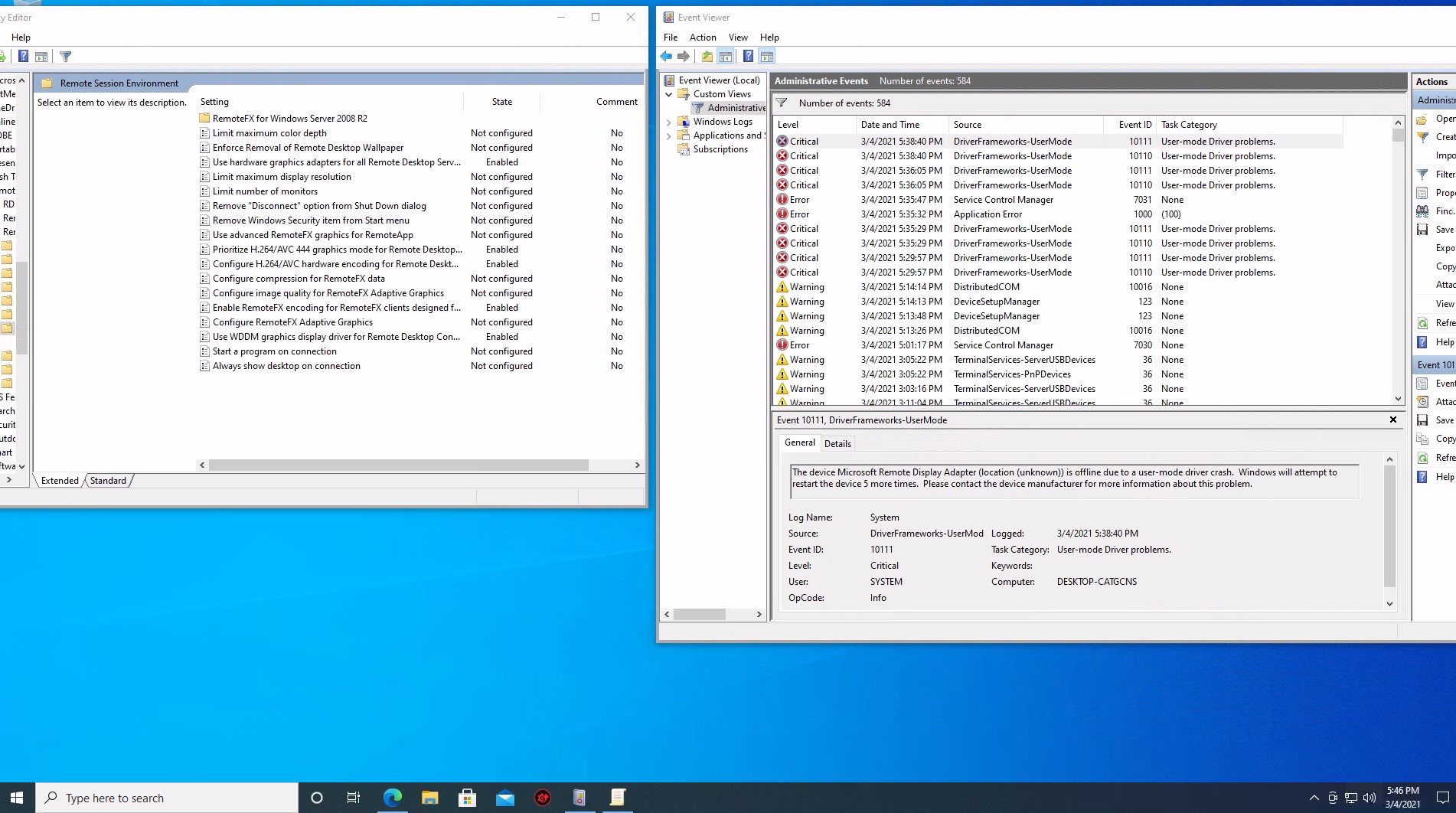Sort events by Event ID column header
Image resolution: width=1456 pixels, height=813 pixels.
click(x=1130, y=125)
